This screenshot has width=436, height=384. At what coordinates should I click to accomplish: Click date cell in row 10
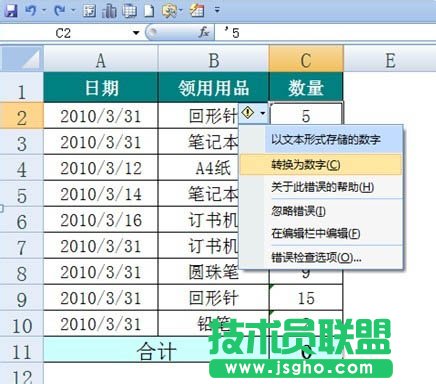101,324
